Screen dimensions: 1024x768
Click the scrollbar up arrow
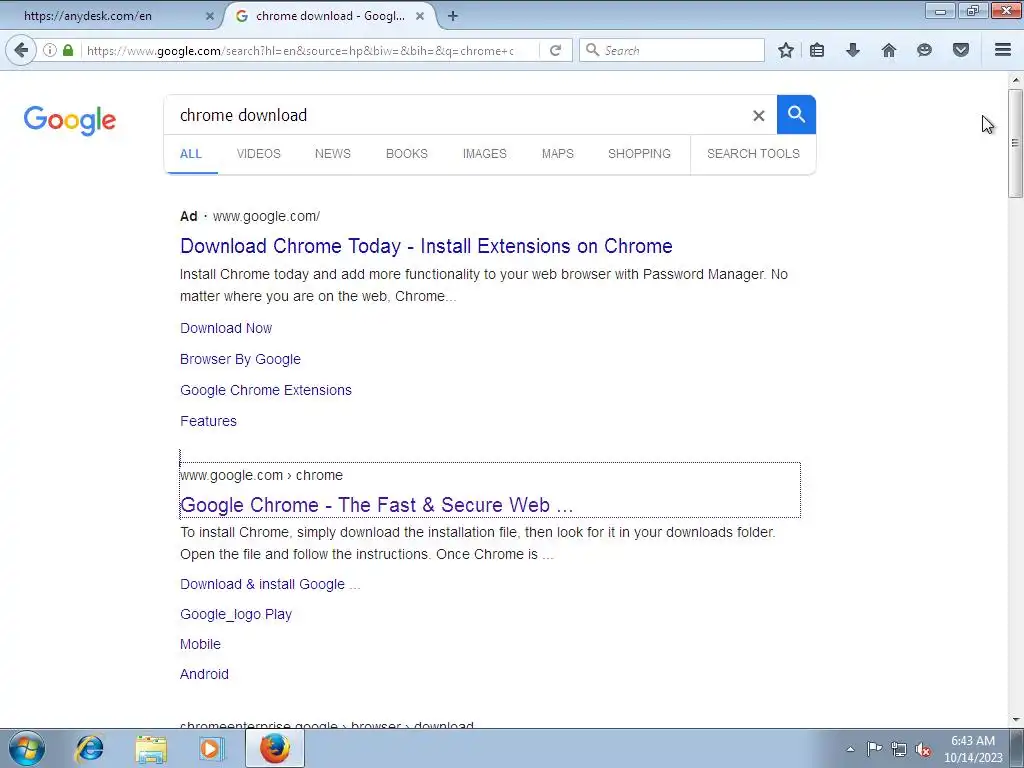pos(1015,80)
